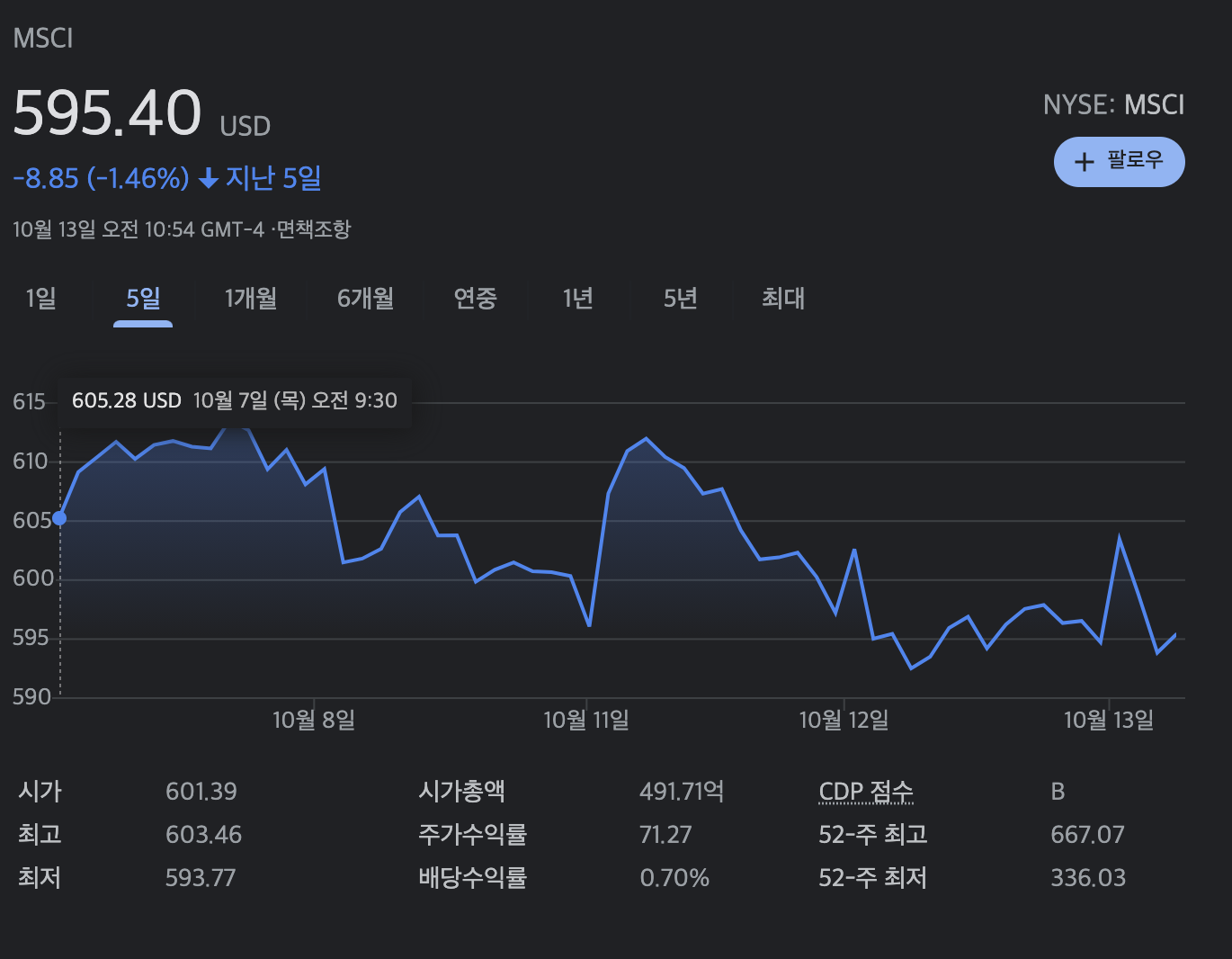Click the 595.40 price value
The width and height of the screenshot is (1232, 959).
click(x=108, y=113)
